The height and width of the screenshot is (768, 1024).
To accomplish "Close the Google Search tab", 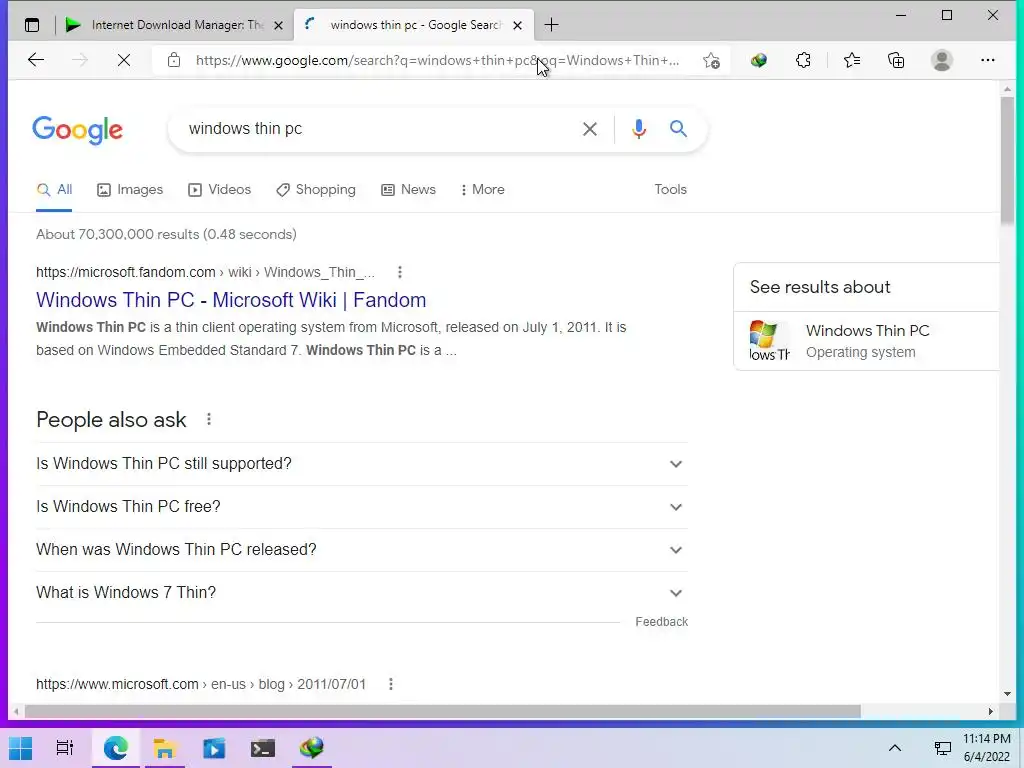I will point(517,25).
